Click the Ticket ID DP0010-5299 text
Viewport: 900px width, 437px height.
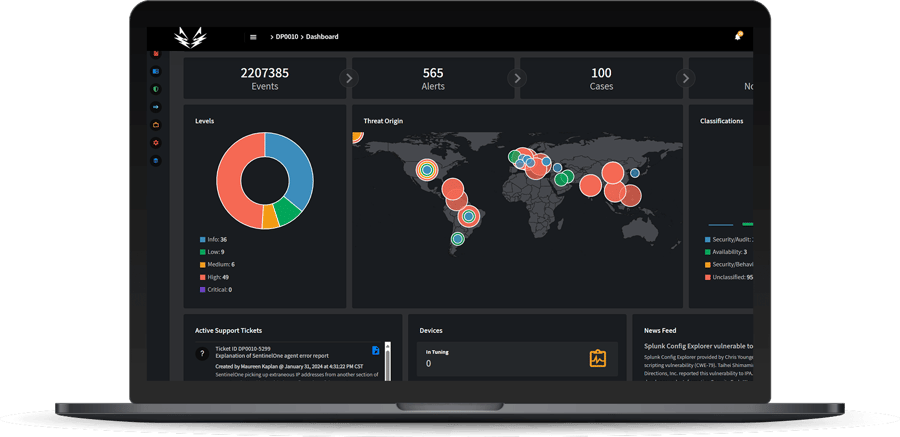pos(243,349)
